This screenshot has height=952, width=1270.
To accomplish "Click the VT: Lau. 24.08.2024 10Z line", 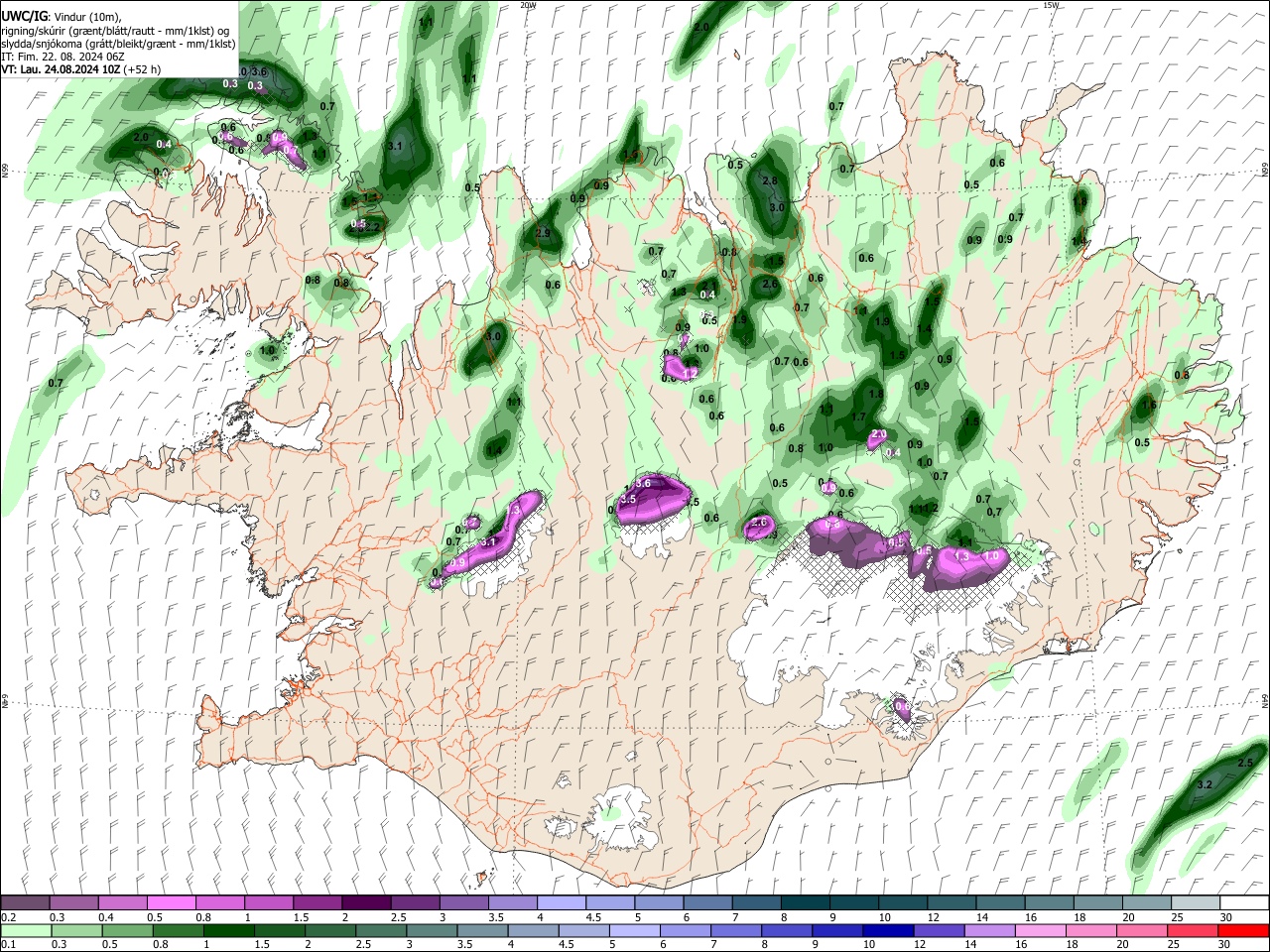I will (81, 70).
